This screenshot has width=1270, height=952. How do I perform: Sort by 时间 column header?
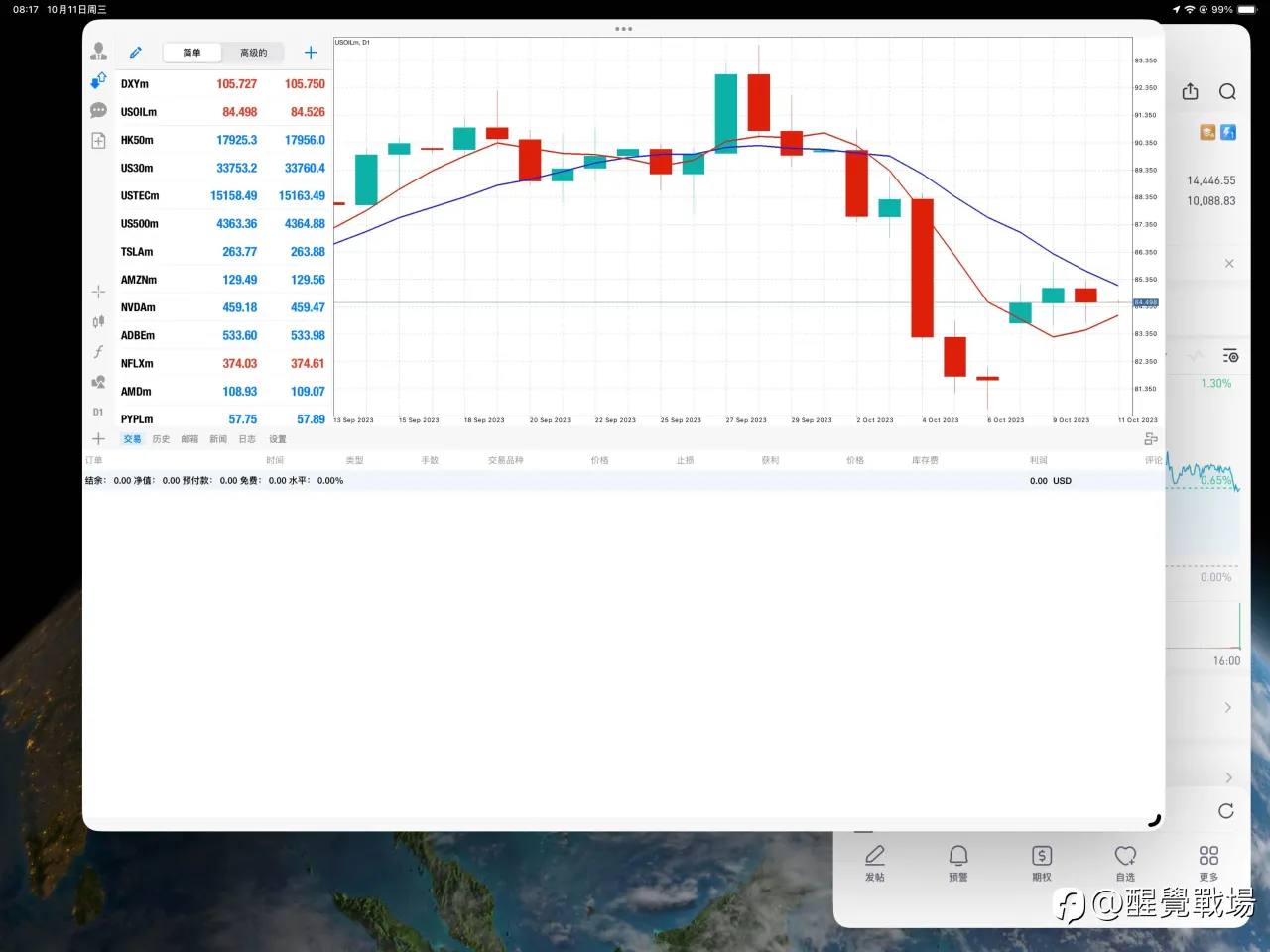pos(275,460)
